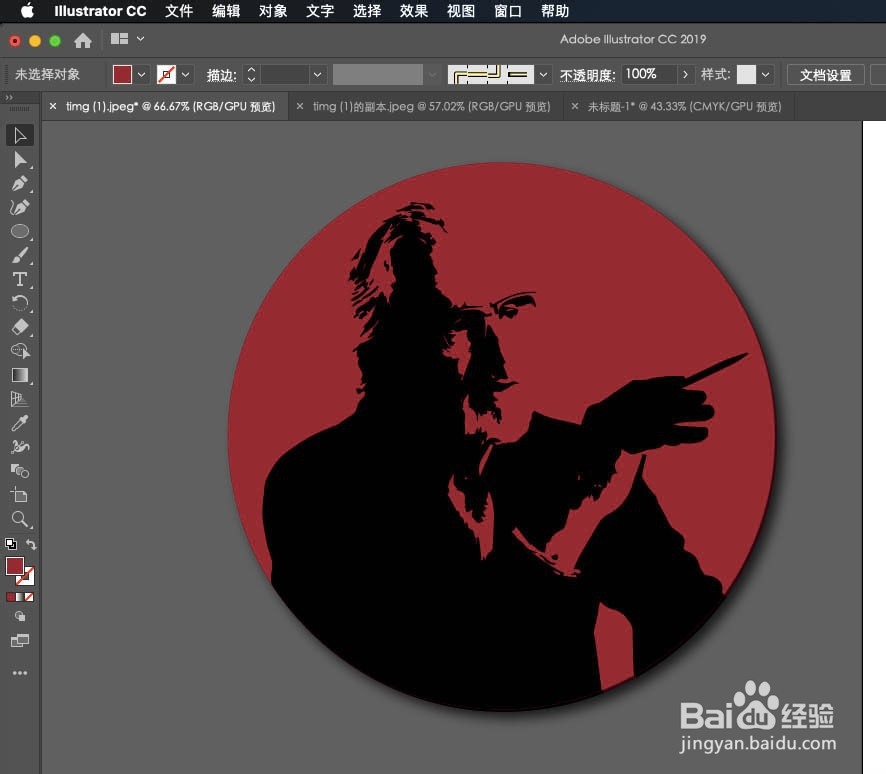Switch to 未标题-1 document tab
The image size is (886, 774).
pos(684,107)
